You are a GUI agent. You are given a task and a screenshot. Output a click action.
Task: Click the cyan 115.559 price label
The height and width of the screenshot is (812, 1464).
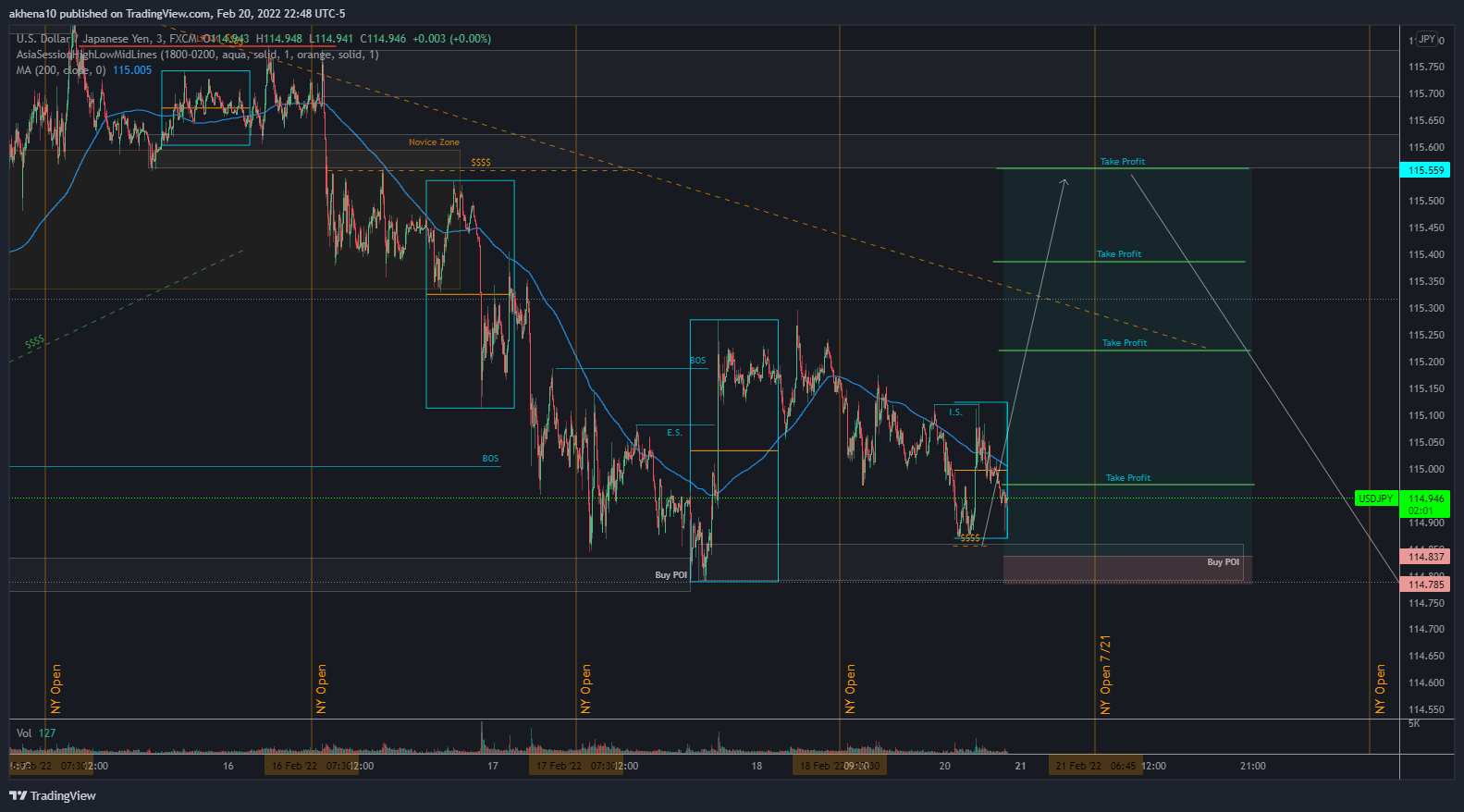coord(1425,170)
